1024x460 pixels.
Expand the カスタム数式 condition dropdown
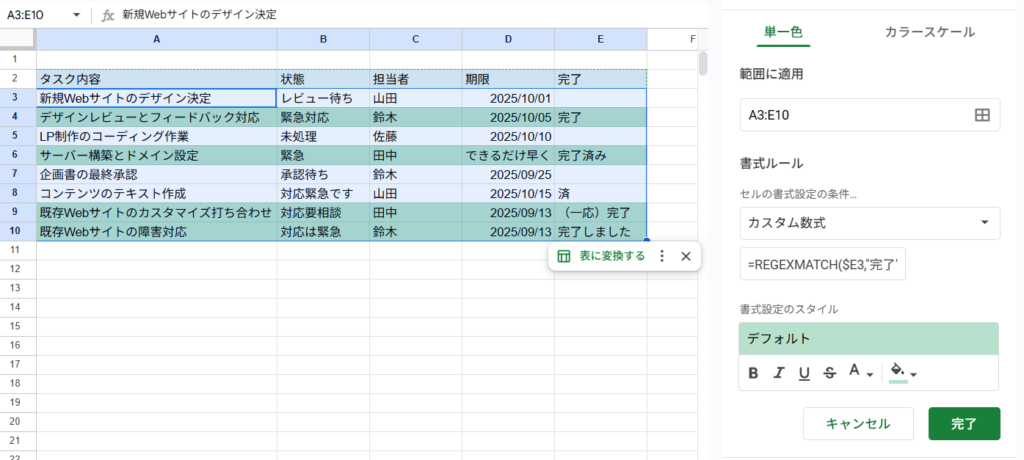(984, 222)
